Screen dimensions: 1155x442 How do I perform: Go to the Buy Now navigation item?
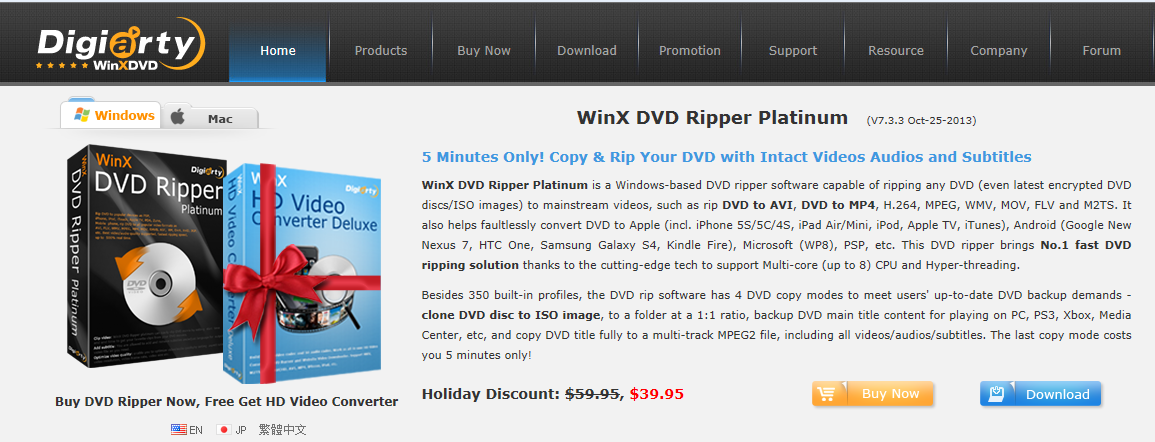pyautogui.click(x=484, y=51)
